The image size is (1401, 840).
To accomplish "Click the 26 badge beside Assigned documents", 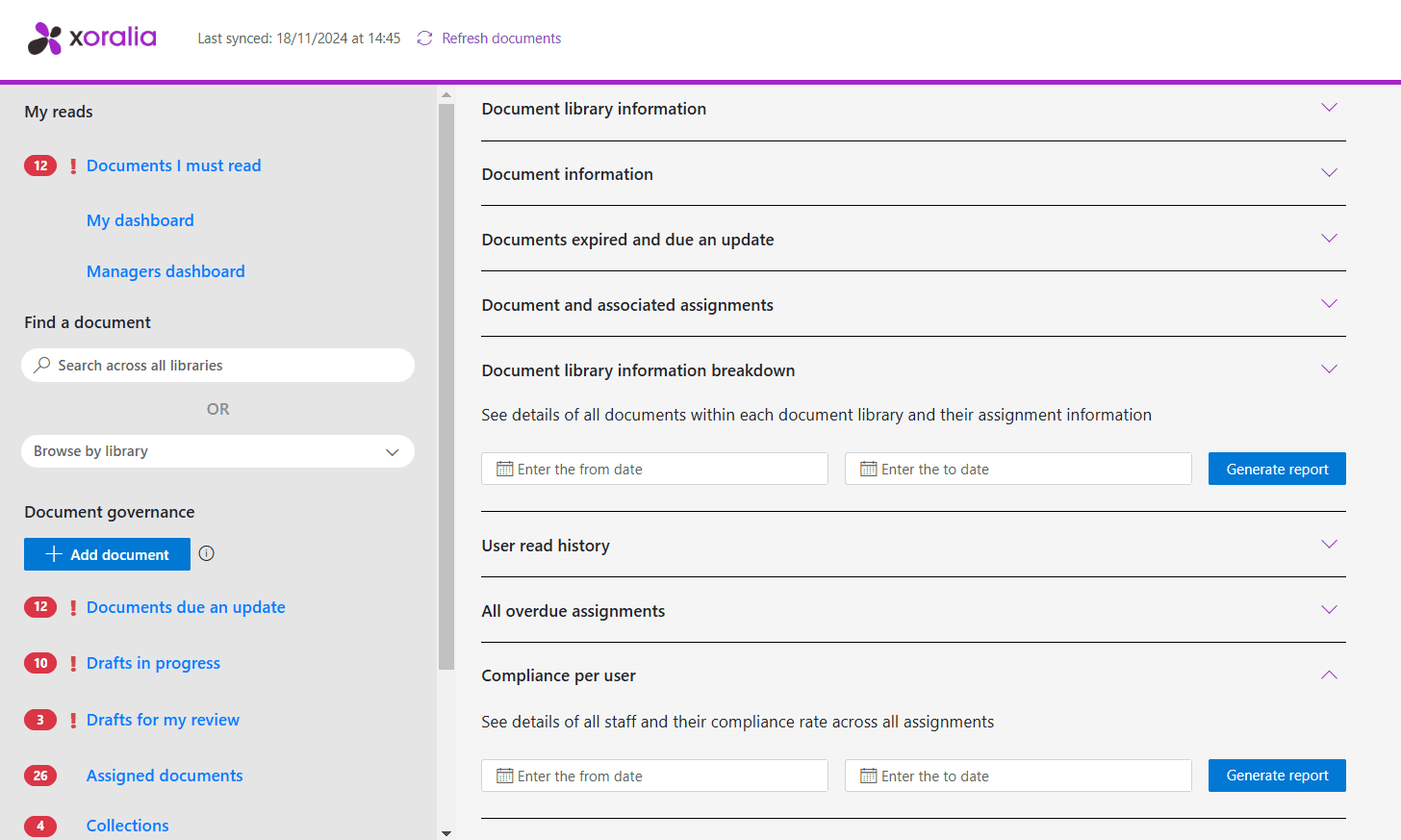I will point(40,776).
